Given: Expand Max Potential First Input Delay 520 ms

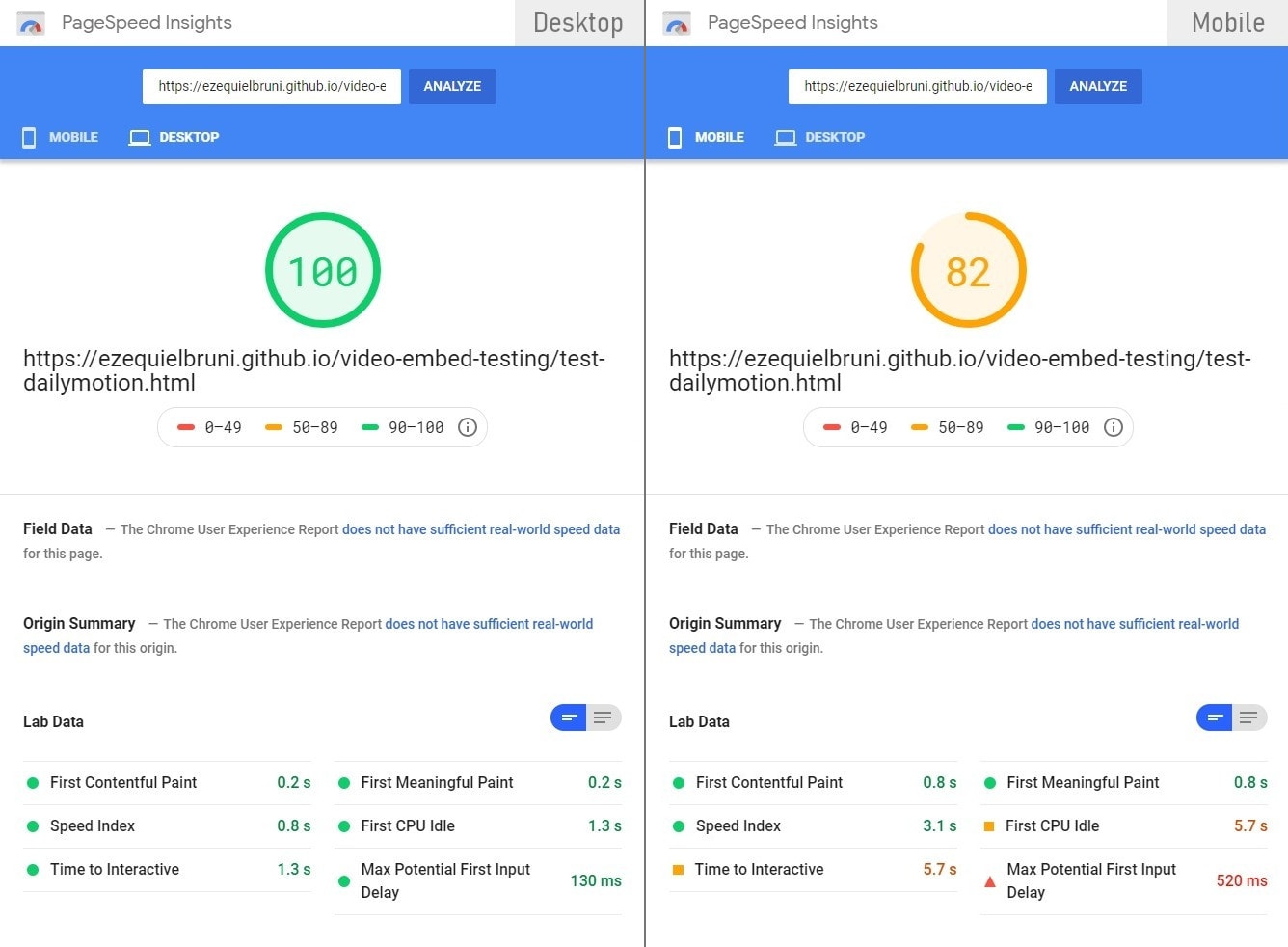Looking at the screenshot, I should [x=1124, y=881].
